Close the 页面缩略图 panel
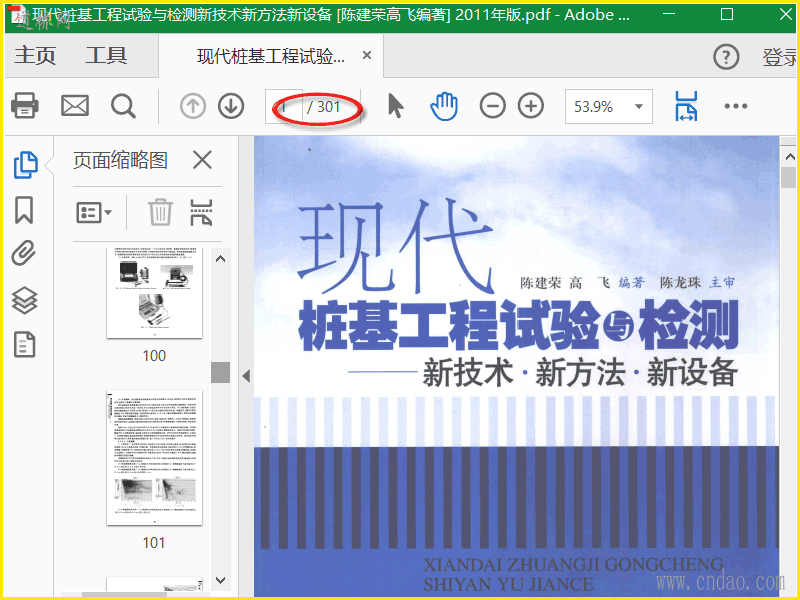800x600 pixels. click(202, 160)
